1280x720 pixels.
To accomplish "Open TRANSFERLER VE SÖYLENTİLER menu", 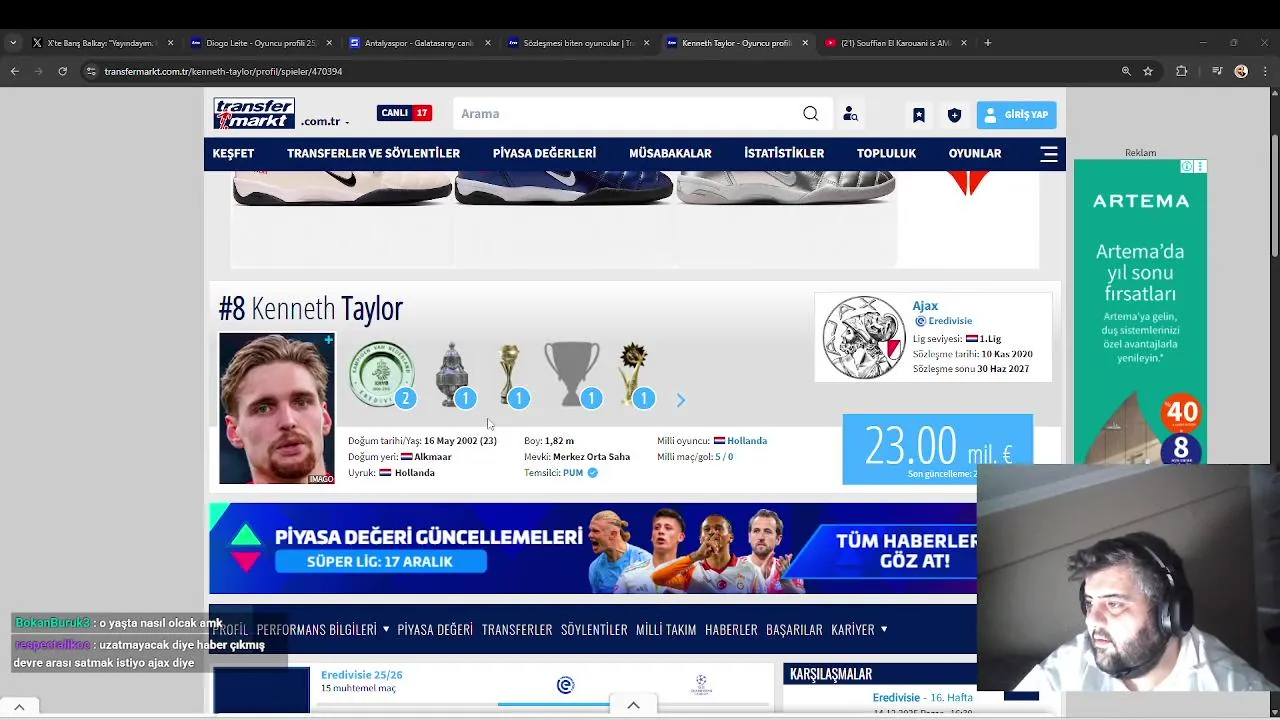I will coord(373,154).
